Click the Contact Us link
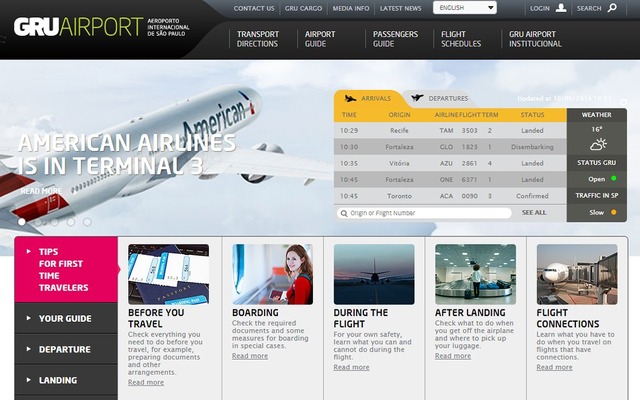This screenshot has width=640, height=400. [x=254, y=8]
